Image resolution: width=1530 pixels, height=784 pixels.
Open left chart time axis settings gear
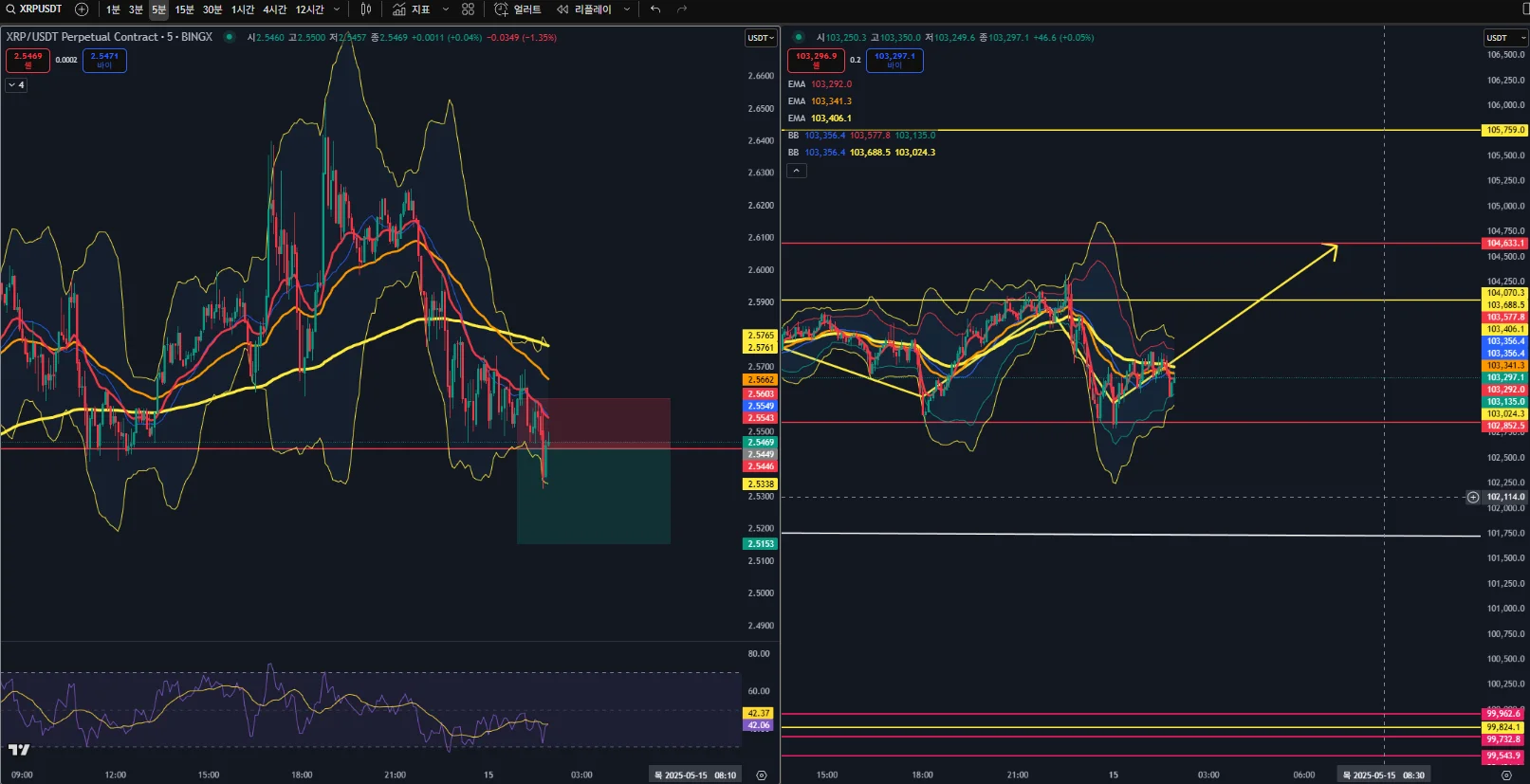click(761, 775)
